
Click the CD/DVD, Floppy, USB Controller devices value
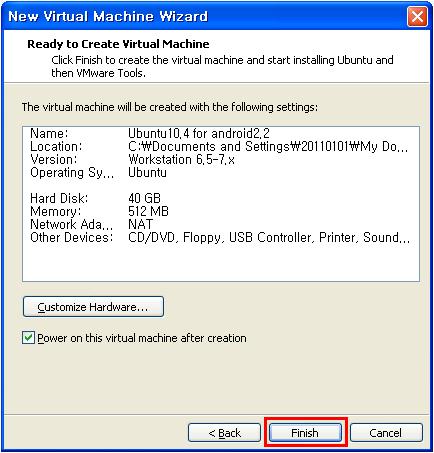pos(269,237)
